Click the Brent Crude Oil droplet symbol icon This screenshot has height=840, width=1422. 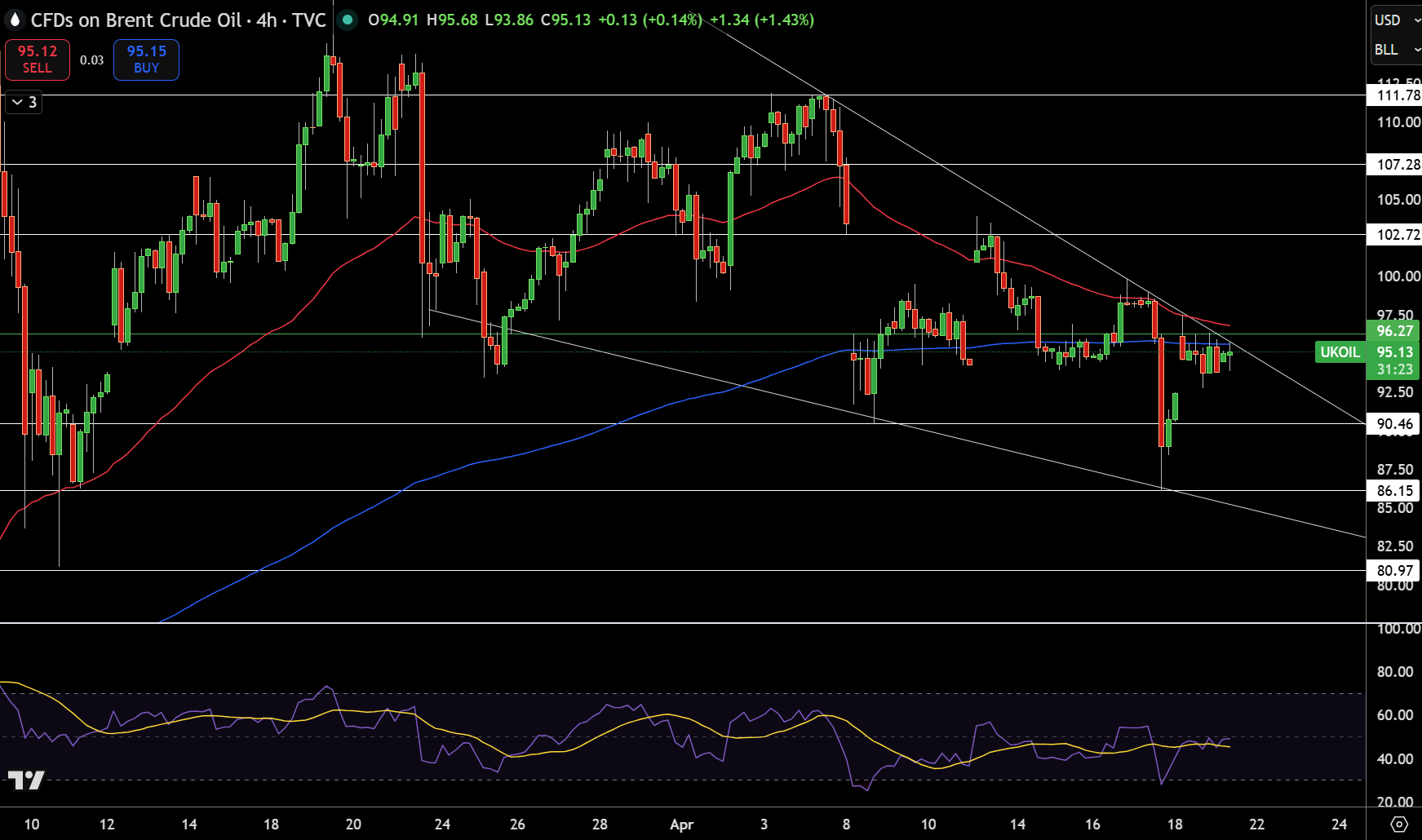point(14,20)
